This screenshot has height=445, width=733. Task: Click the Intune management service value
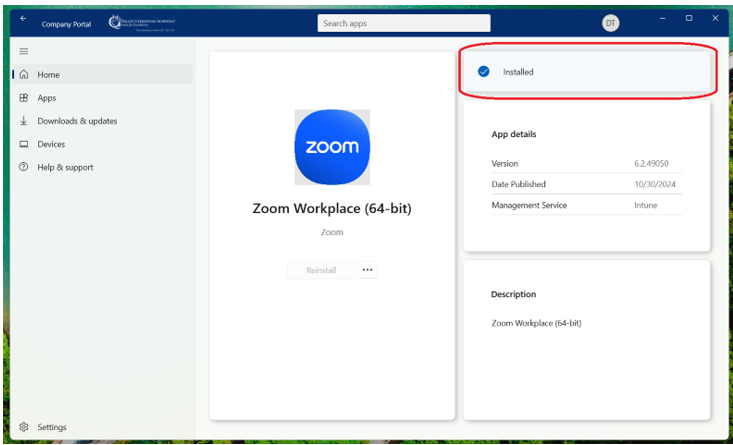click(646, 205)
